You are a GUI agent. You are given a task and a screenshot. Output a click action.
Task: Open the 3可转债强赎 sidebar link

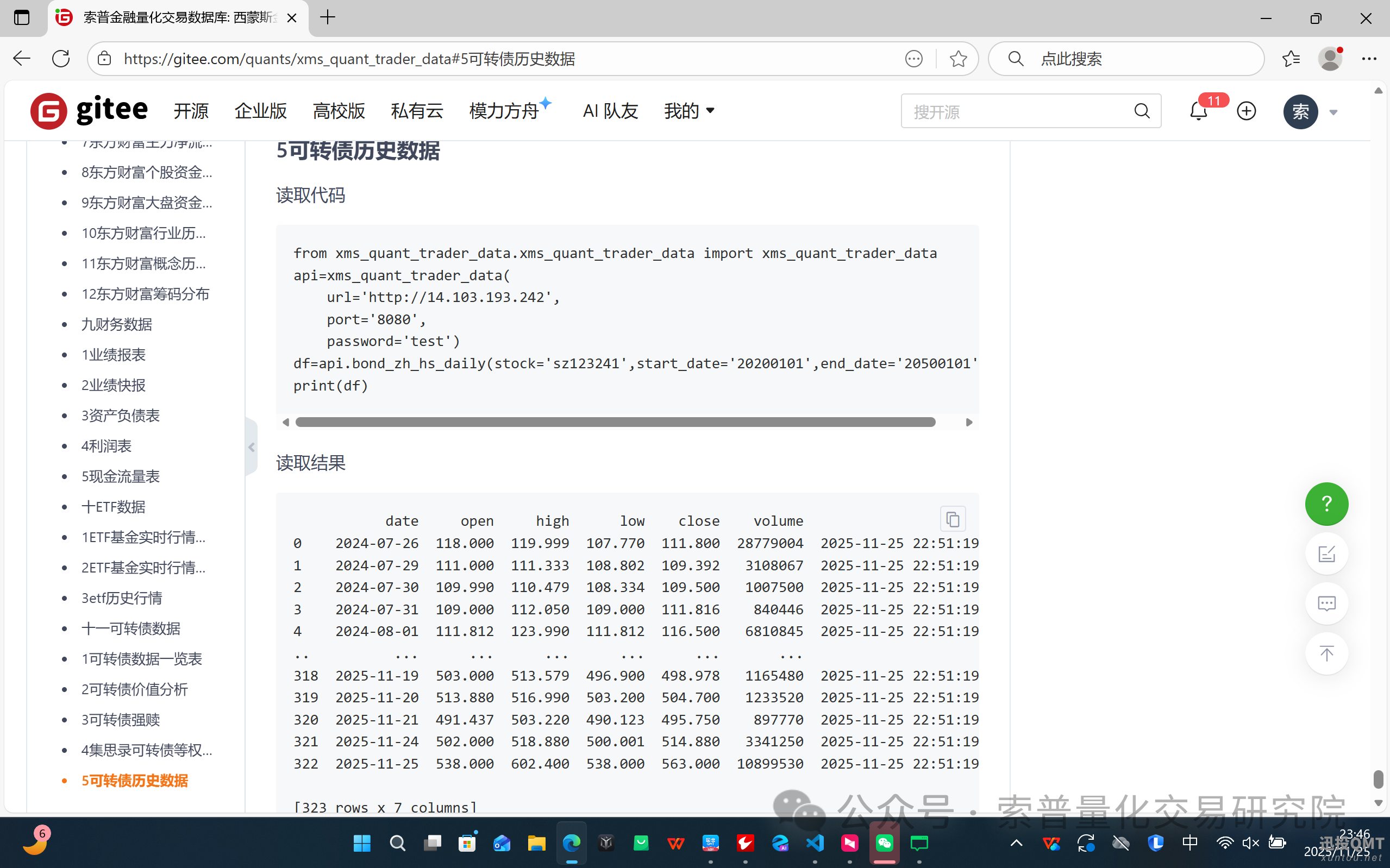coord(120,719)
